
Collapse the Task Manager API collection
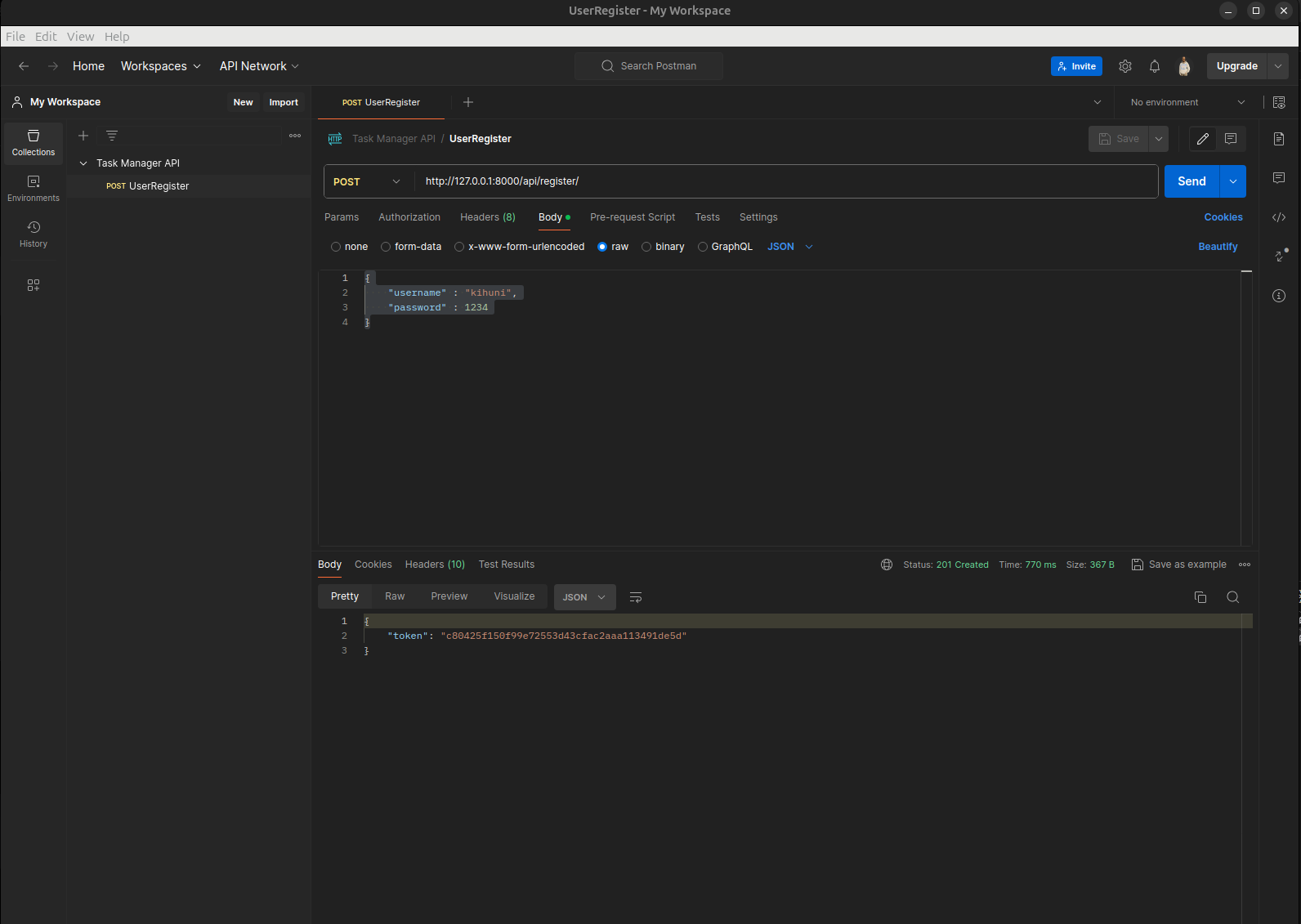point(83,163)
